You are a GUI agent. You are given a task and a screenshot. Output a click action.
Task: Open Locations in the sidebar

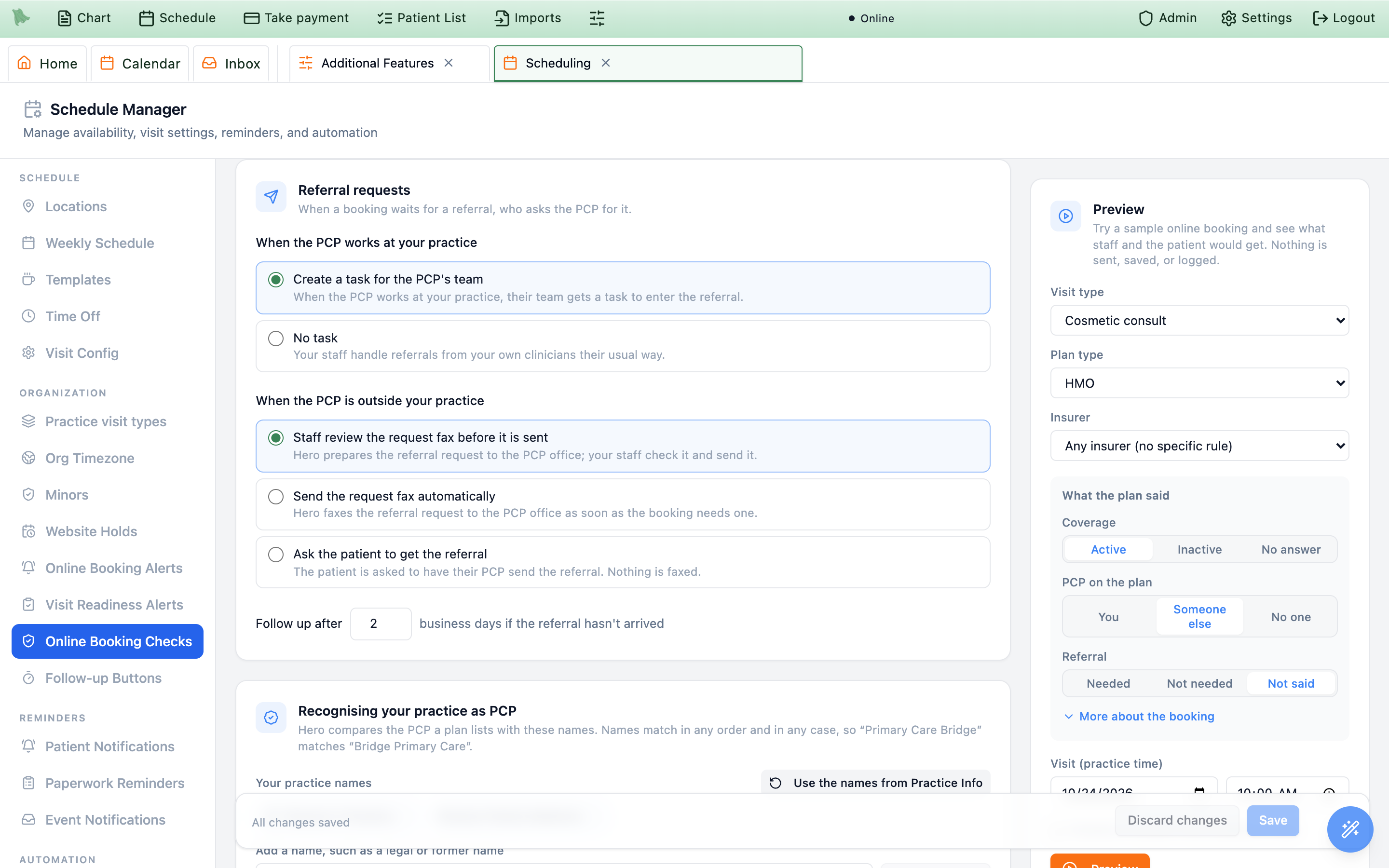(108, 206)
